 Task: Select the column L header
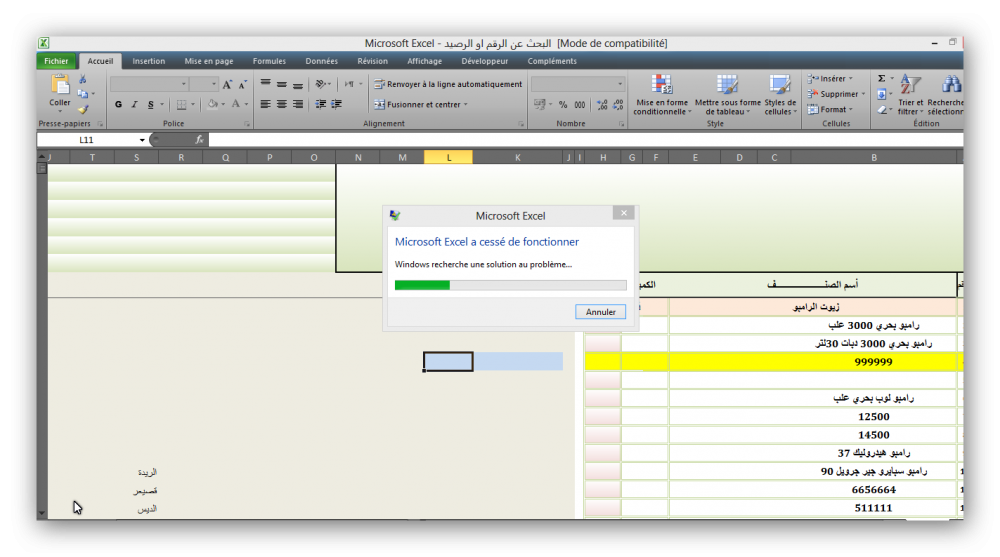(x=448, y=158)
